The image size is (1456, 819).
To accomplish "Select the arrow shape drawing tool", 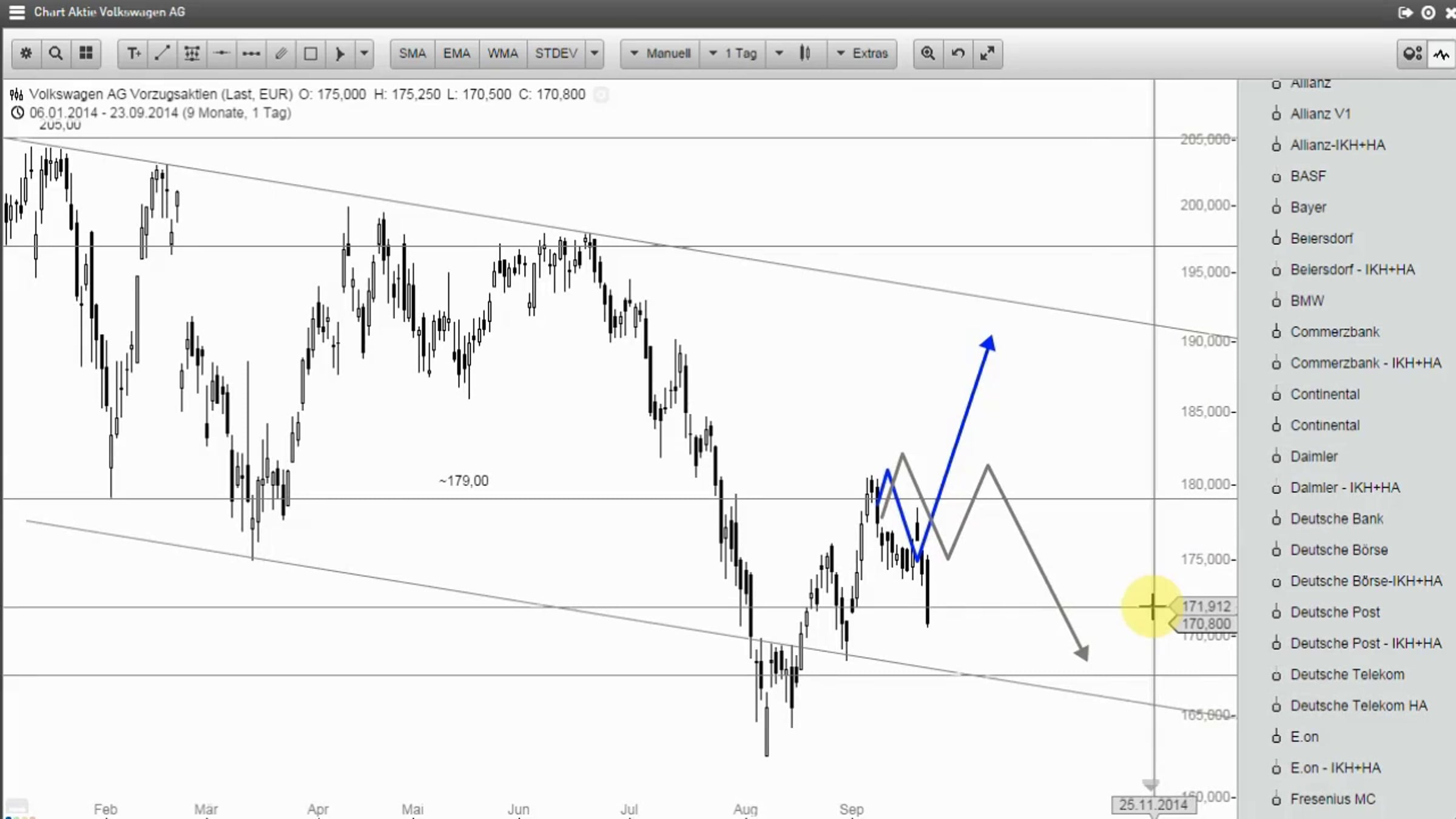I will [x=340, y=53].
